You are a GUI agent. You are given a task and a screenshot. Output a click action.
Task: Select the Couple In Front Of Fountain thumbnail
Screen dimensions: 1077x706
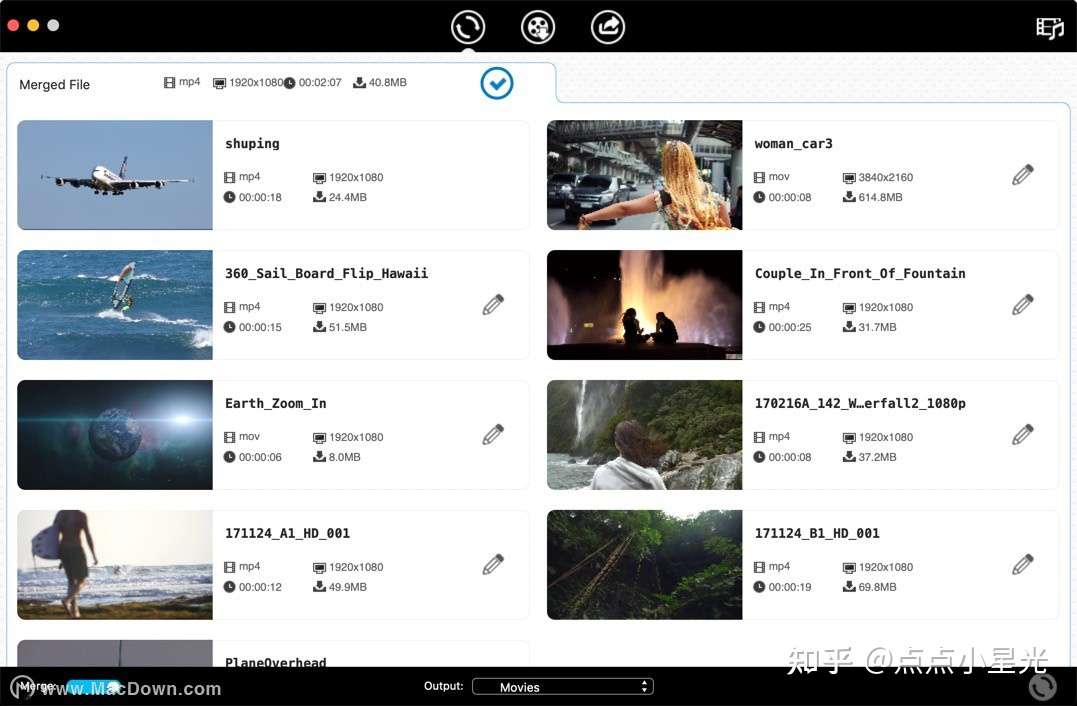coord(644,305)
